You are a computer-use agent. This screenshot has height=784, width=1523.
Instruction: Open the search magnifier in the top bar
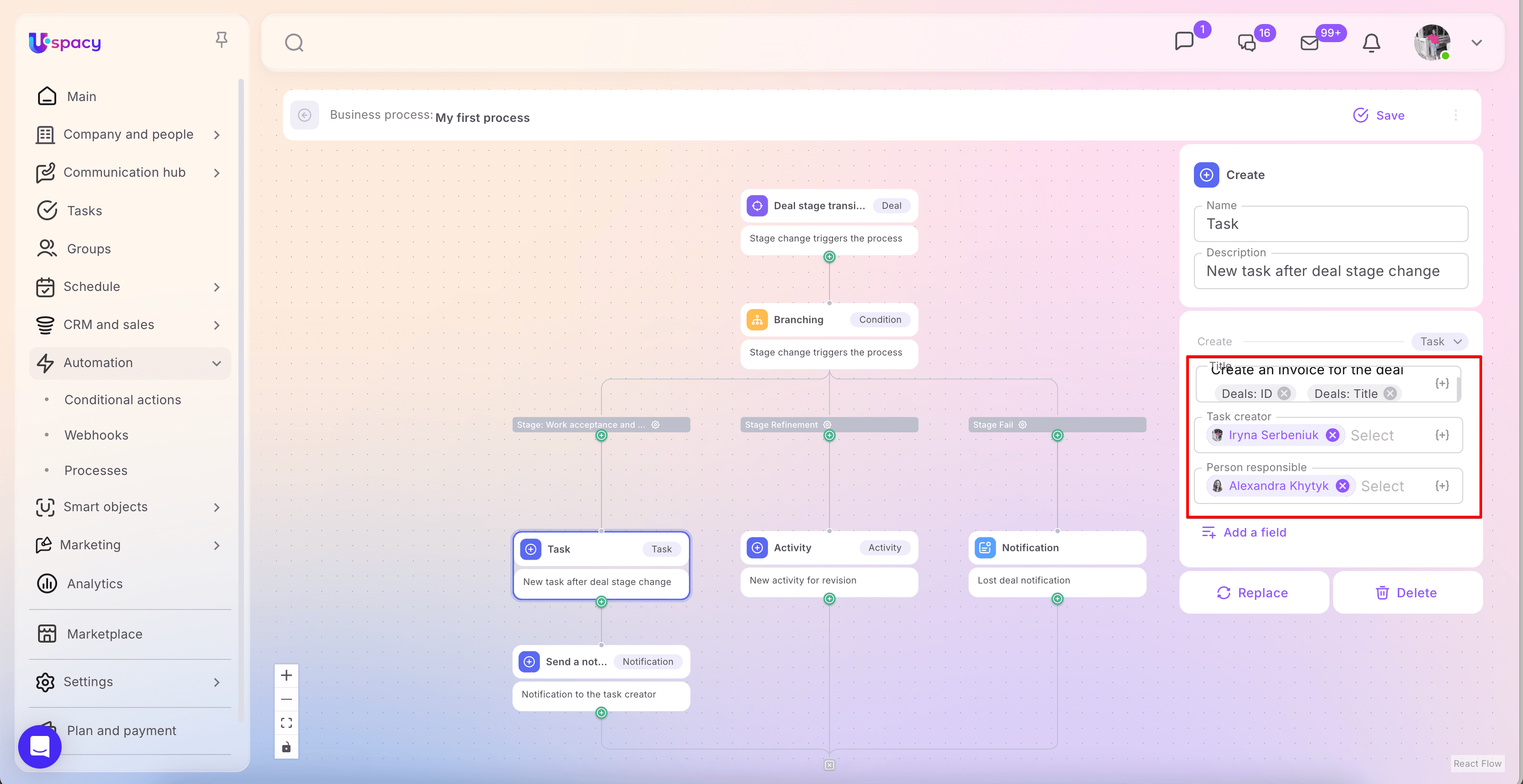pos(294,43)
